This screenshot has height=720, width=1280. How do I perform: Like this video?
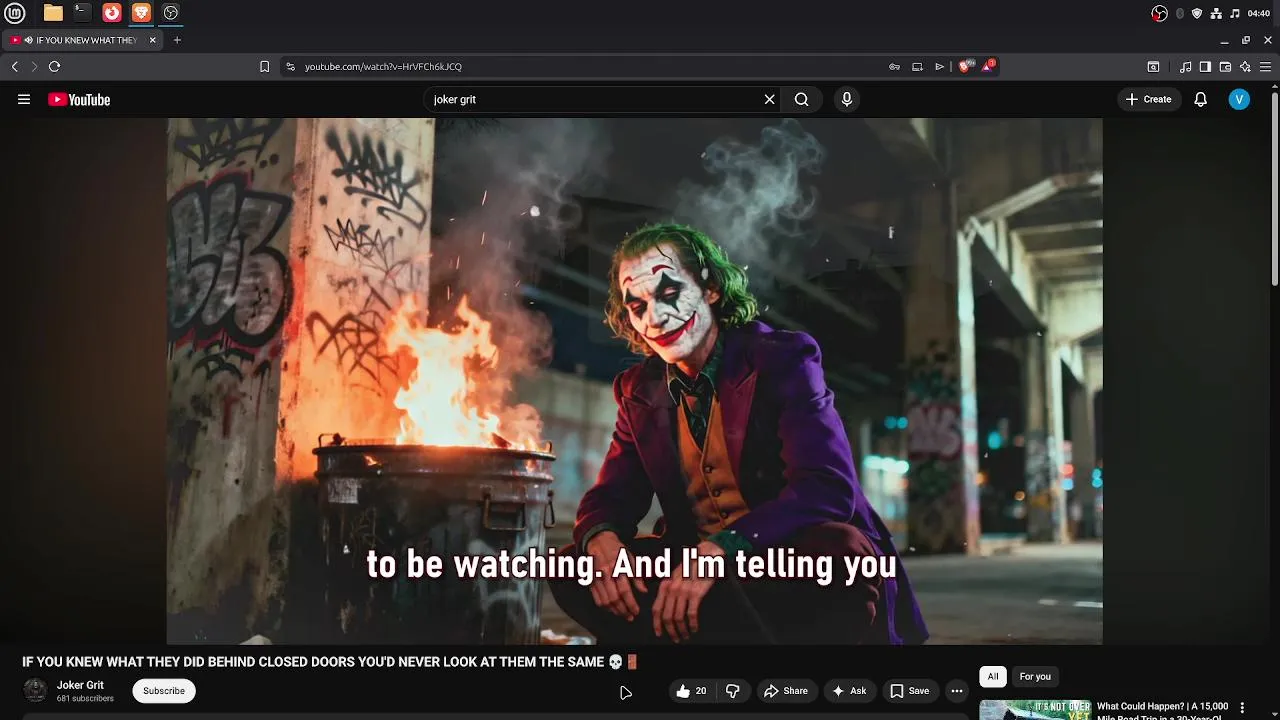tap(691, 691)
